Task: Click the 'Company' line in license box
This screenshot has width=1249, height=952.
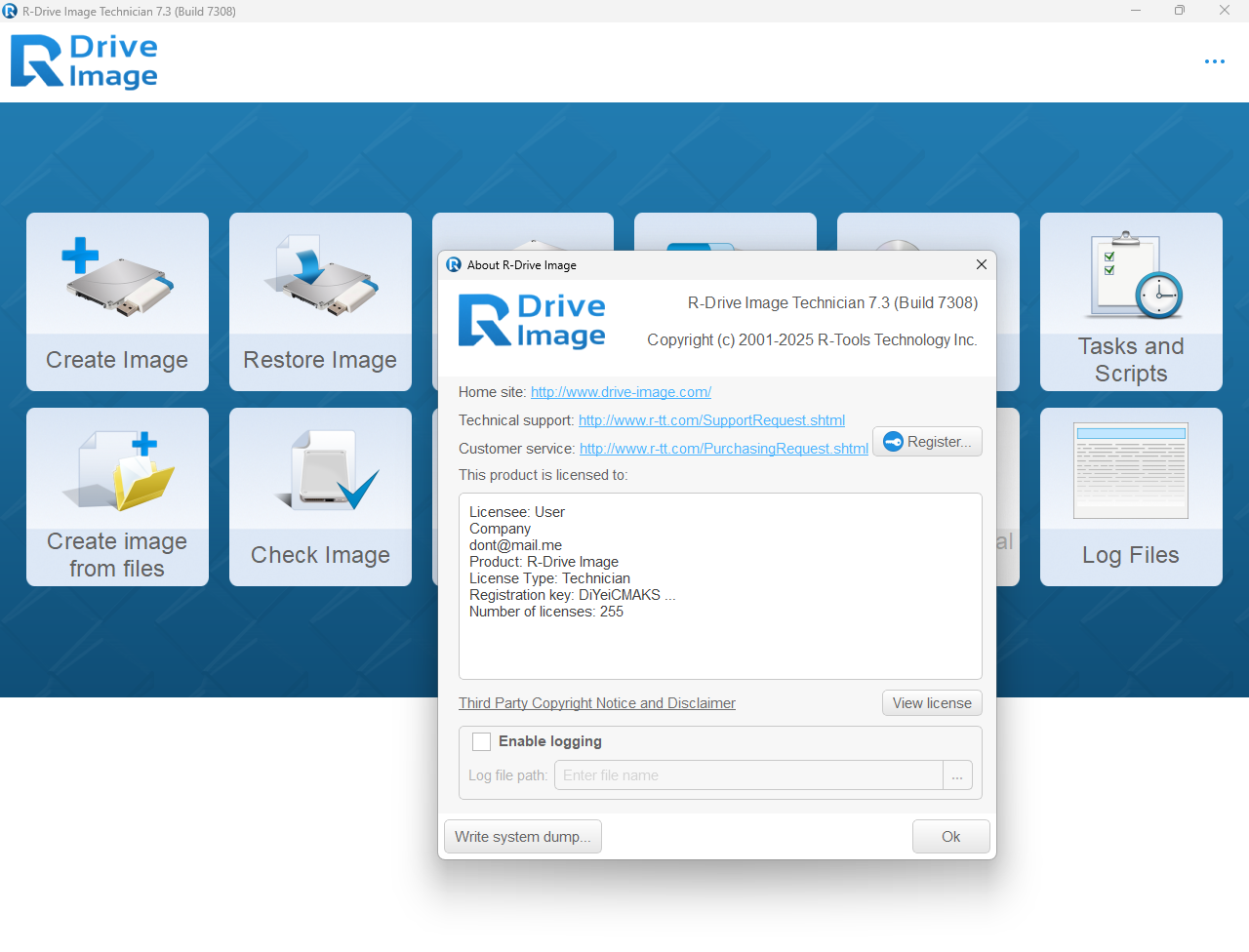Action: [x=500, y=529]
